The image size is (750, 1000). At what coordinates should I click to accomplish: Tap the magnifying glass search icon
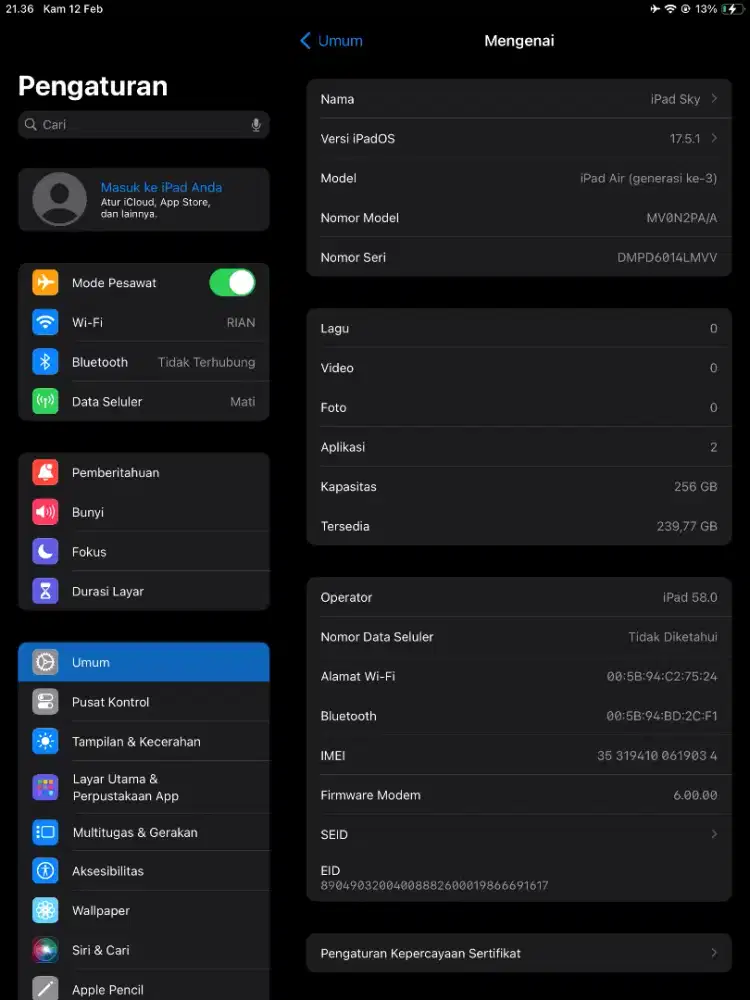click(30, 124)
